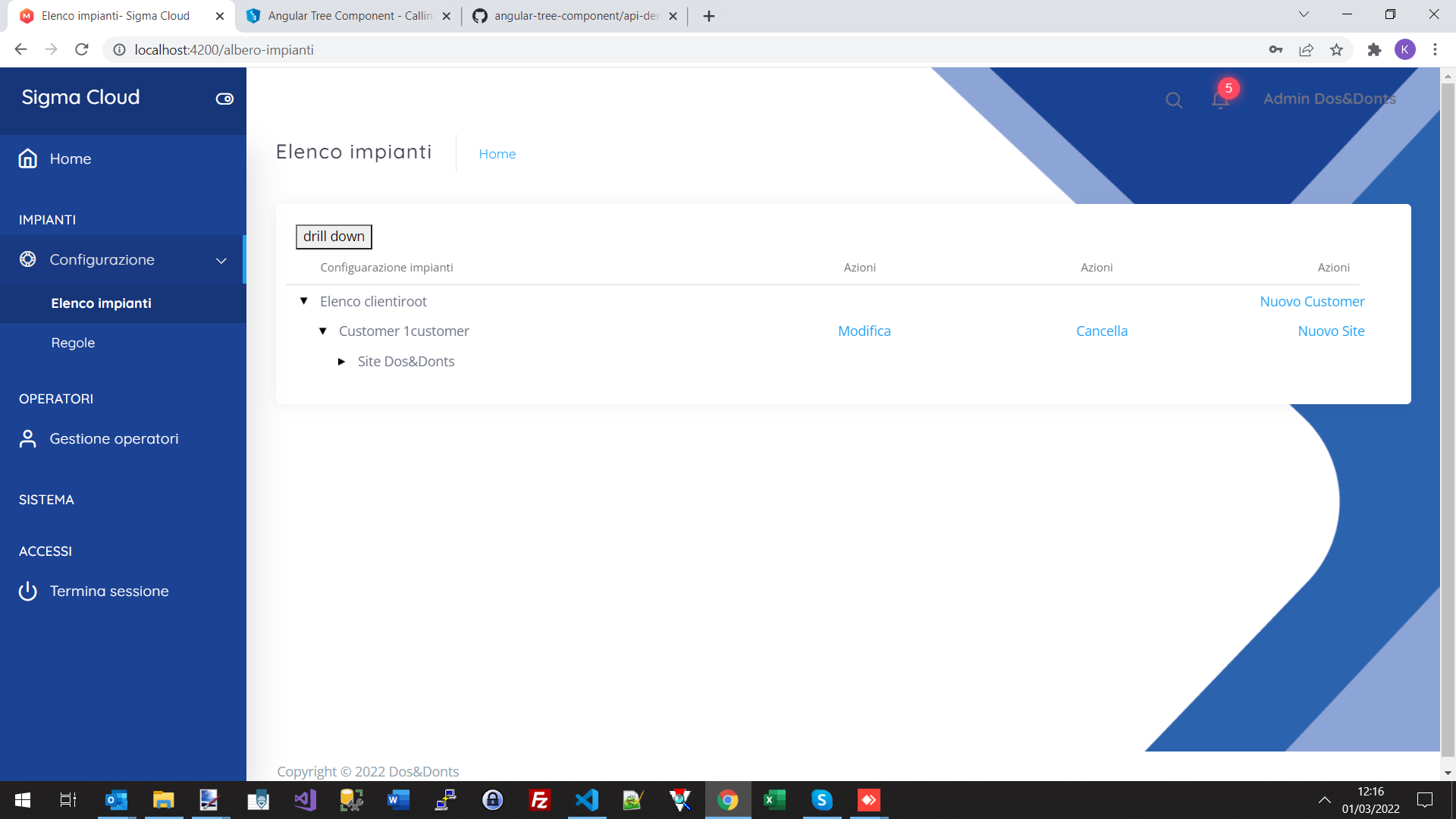Screen dimensions: 1456x819
Task: Click the Termina sessione power icon
Action: tap(28, 591)
